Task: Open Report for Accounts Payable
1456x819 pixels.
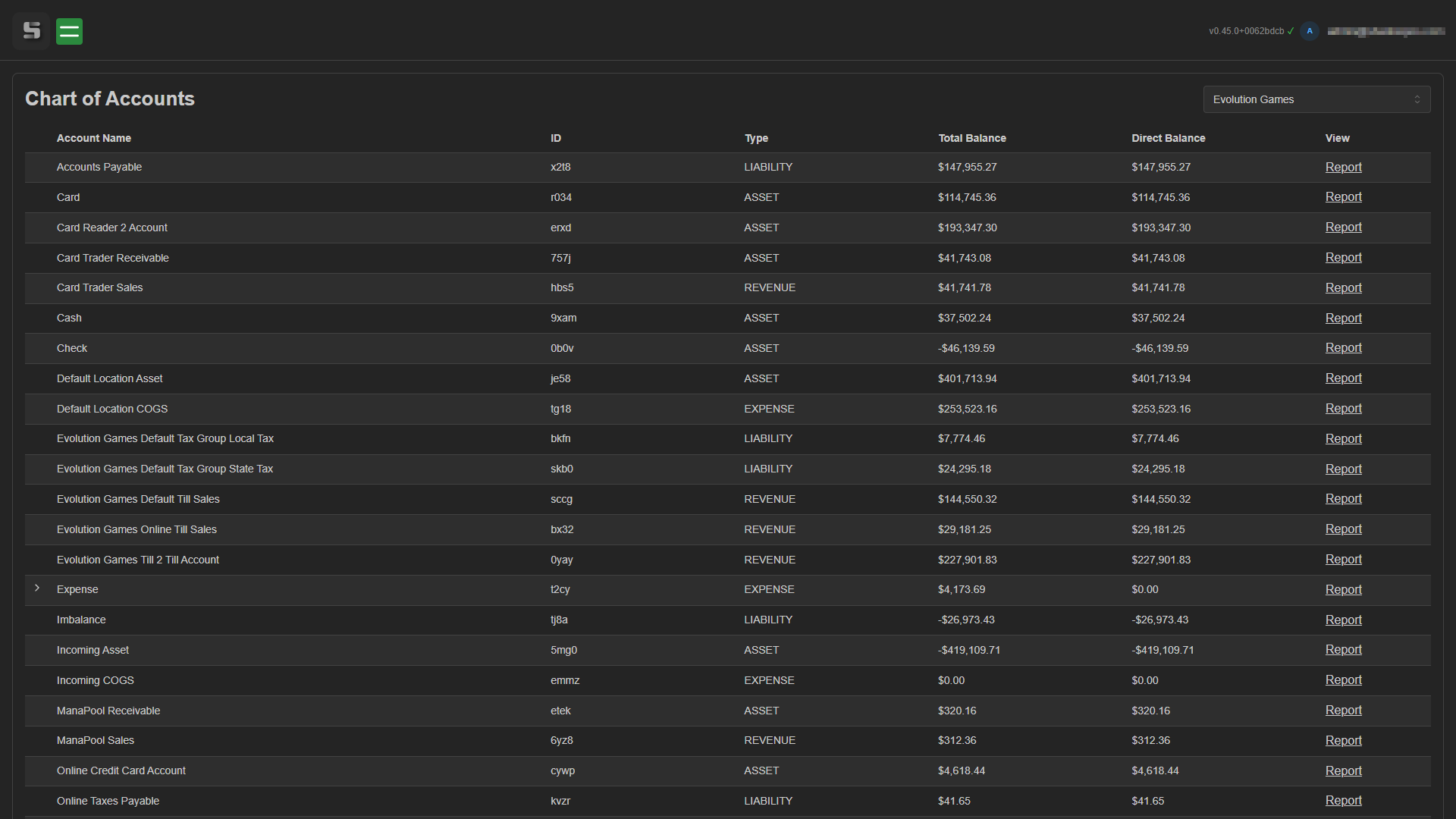Action: 1343,167
